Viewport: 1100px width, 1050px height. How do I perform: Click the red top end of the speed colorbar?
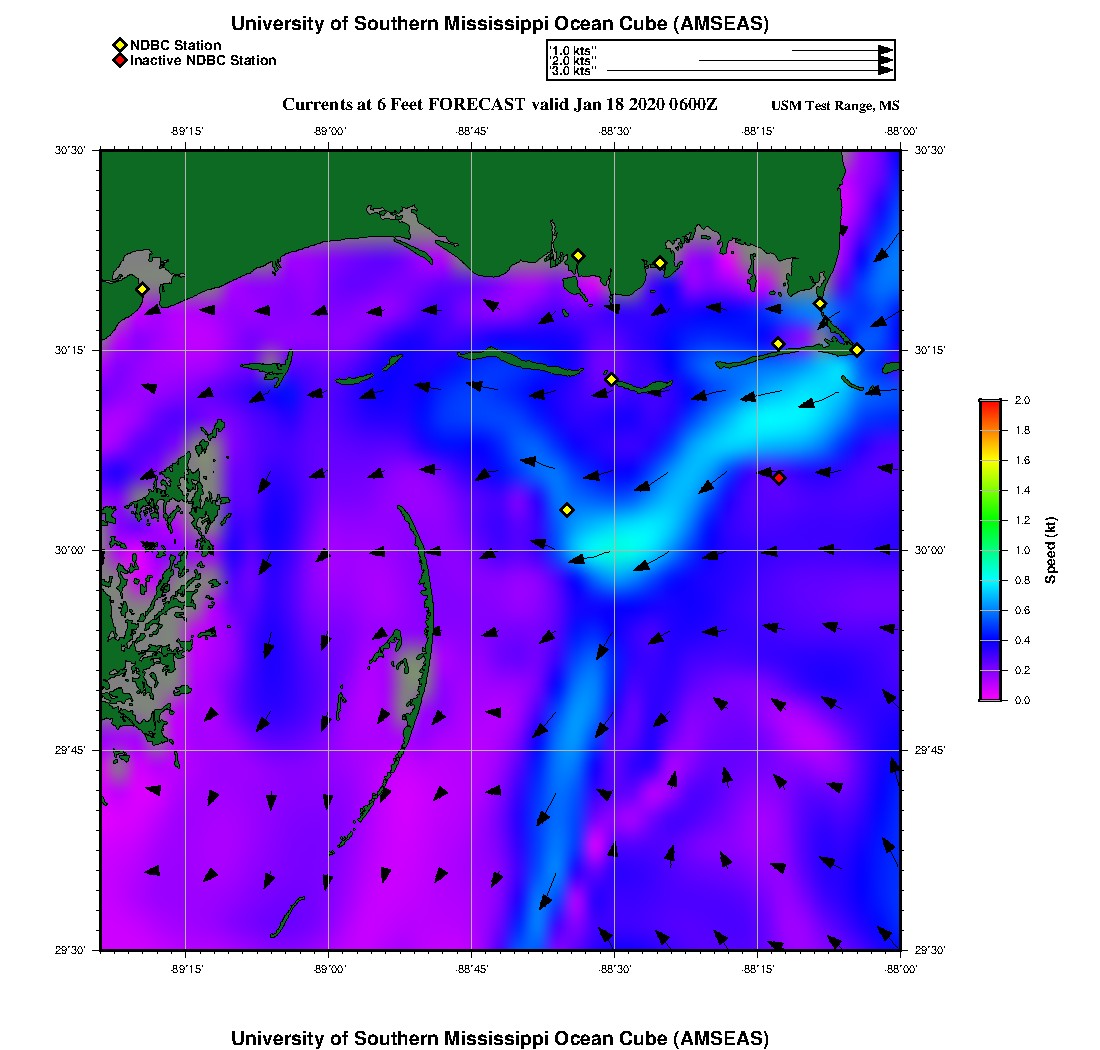[990, 404]
